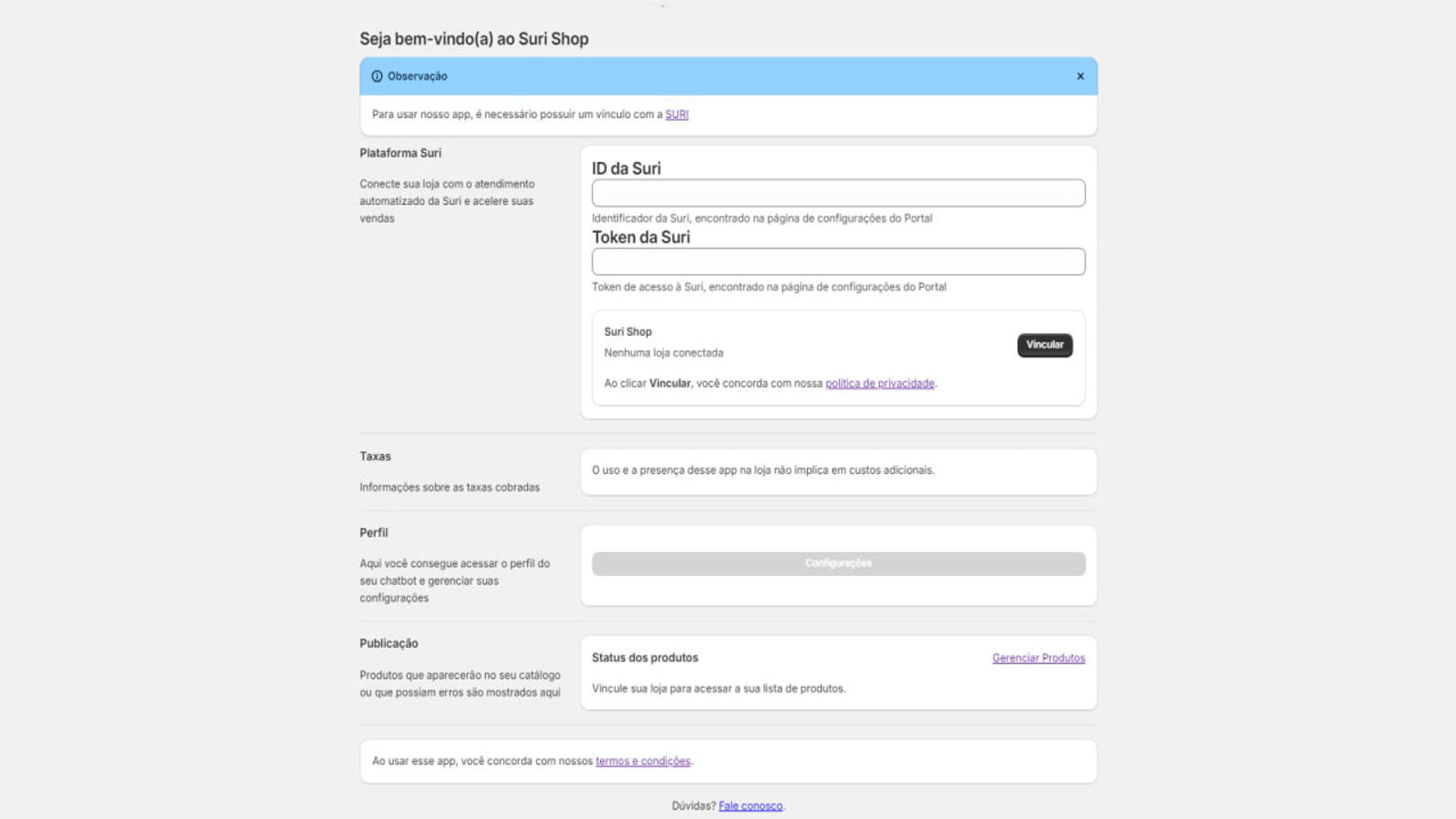Screen dimensions: 1456x819
Task: Select the Token da Suri text box
Action: point(837,261)
